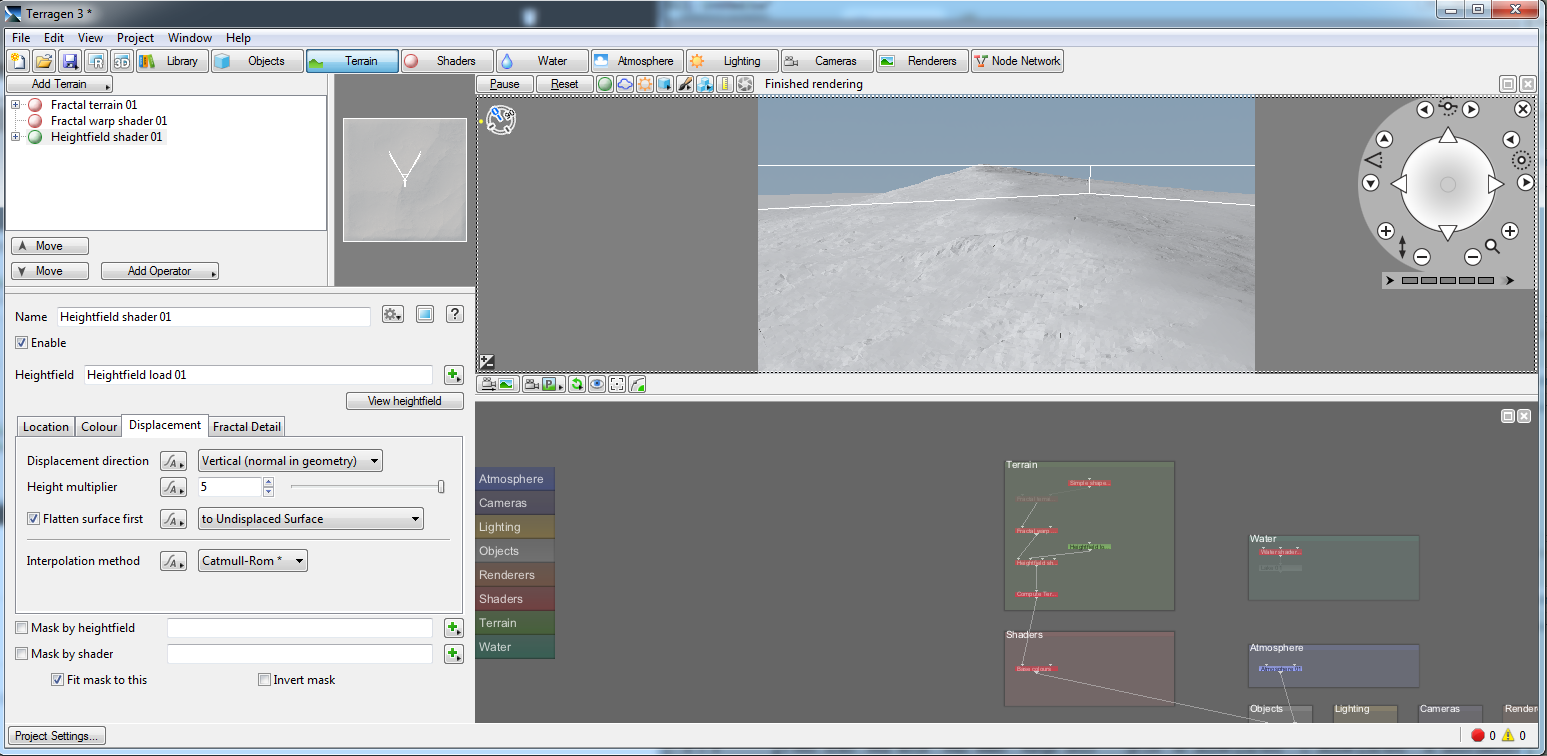Screen dimensions: 1547x756
Task: Click the yellow ruler measure icon
Action: 725,84
